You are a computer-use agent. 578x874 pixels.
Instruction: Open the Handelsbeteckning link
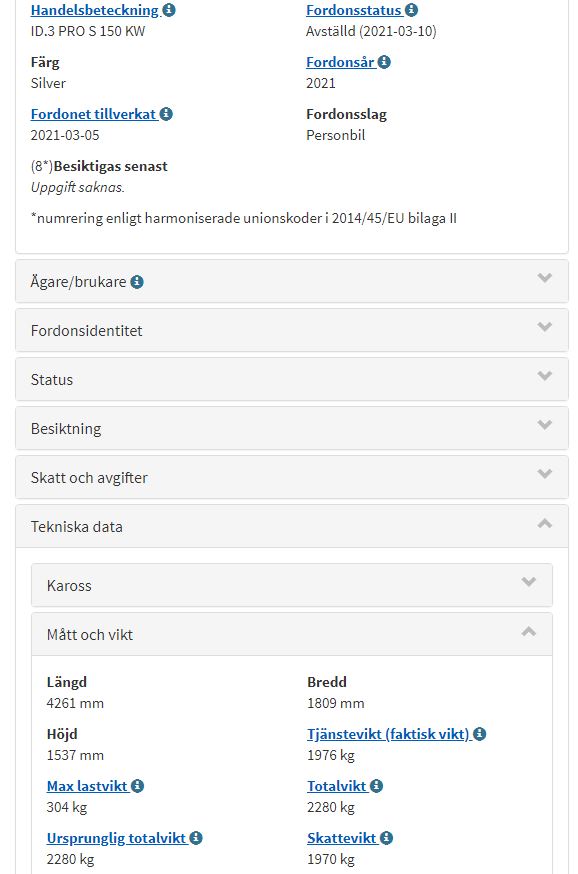point(95,10)
